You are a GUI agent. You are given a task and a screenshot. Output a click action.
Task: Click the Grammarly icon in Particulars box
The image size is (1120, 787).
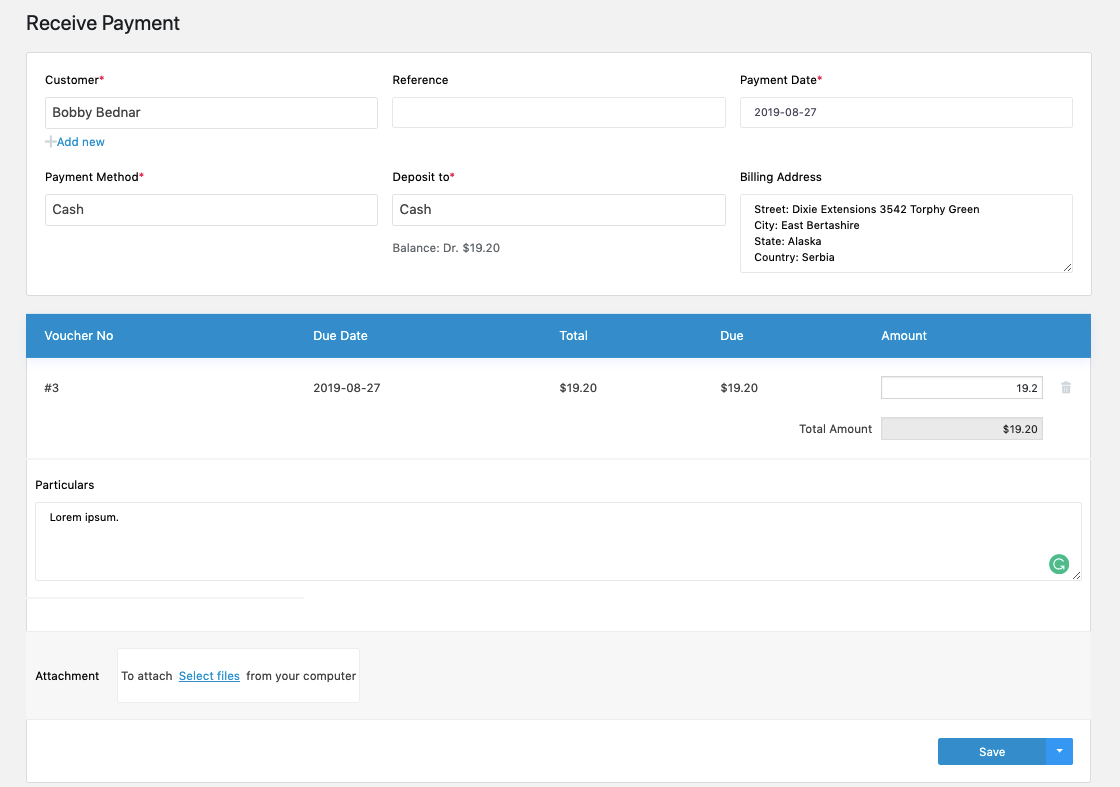pyautogui.click(x=1059, y=564)
